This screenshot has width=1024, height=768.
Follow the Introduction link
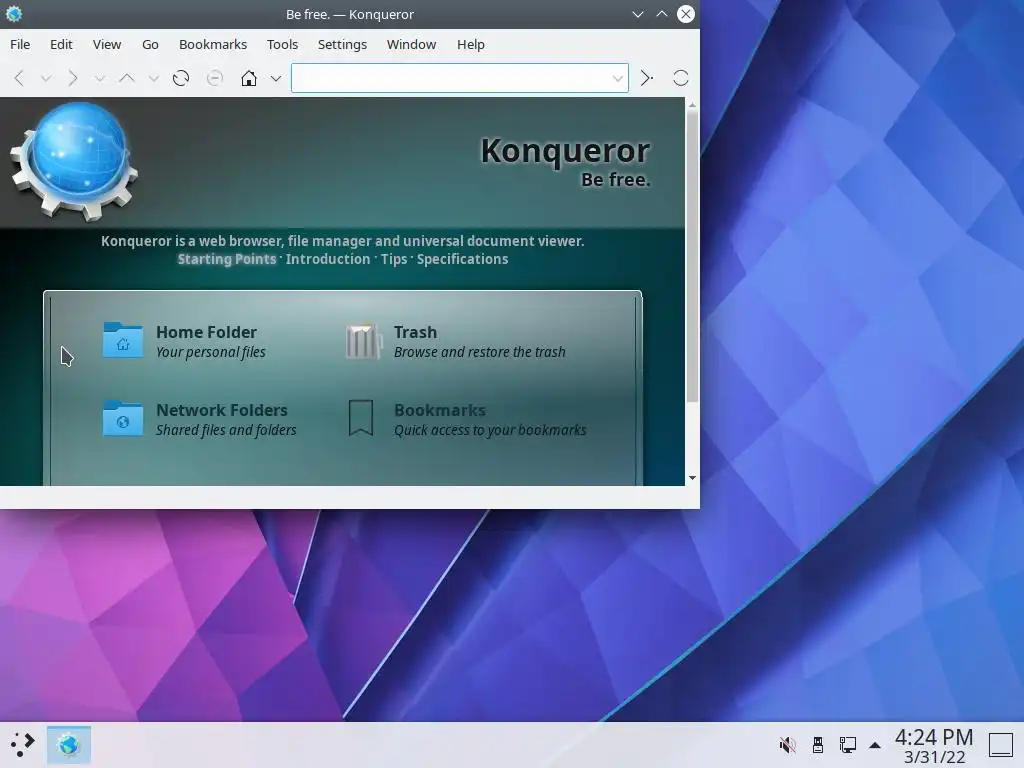pyautogui.click(x=328, y=259)
